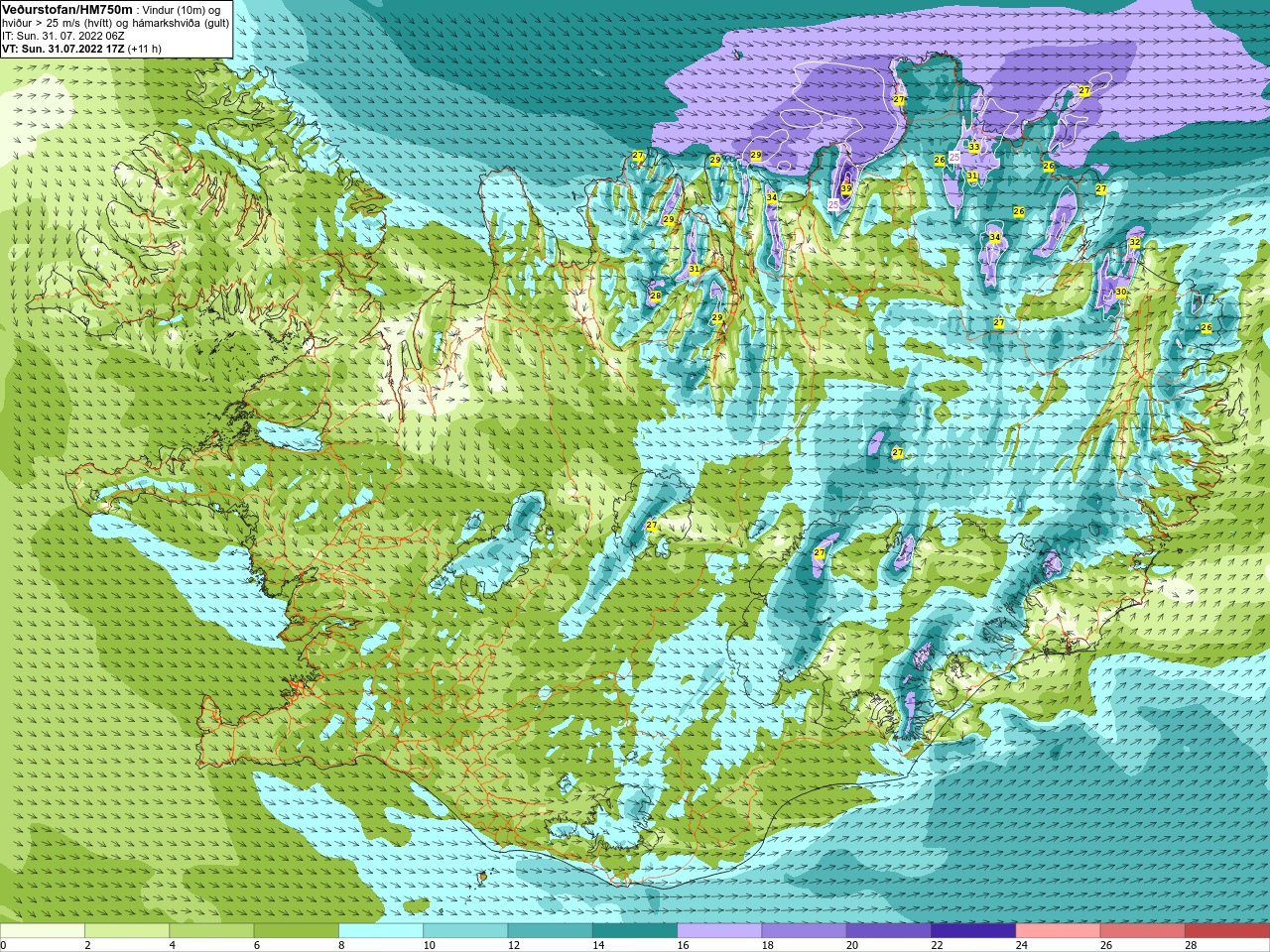Screen dimensions: 1270x952
Task: Click the '(+11 h)' forecast offset text
Action: (145, 49)
